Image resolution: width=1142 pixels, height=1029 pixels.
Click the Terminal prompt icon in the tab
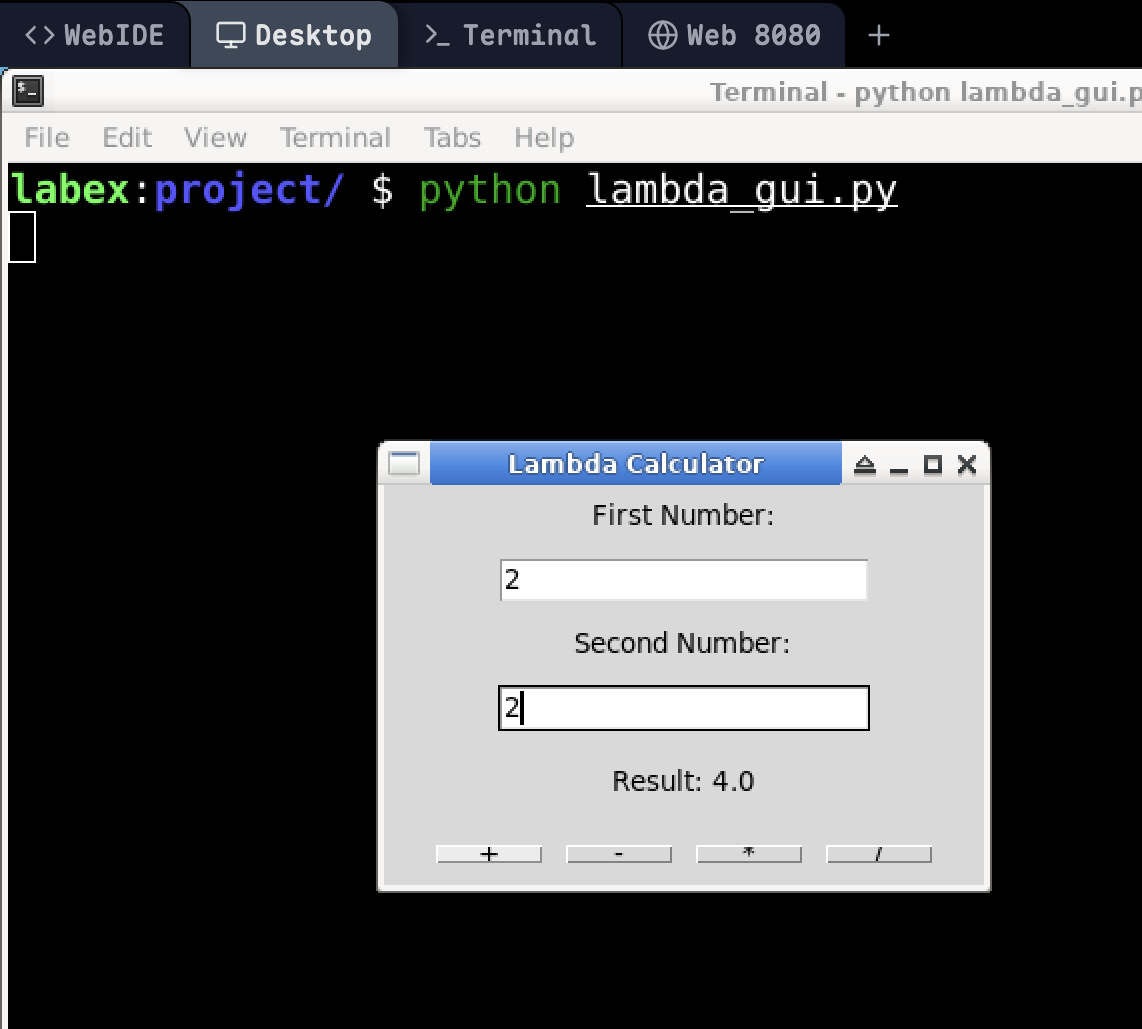tap(437, 33)
